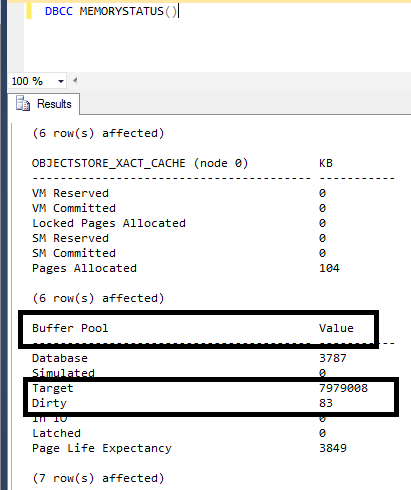Click the KB column header
The height and width of the screenshot is (490, 411).
point(326,163)
